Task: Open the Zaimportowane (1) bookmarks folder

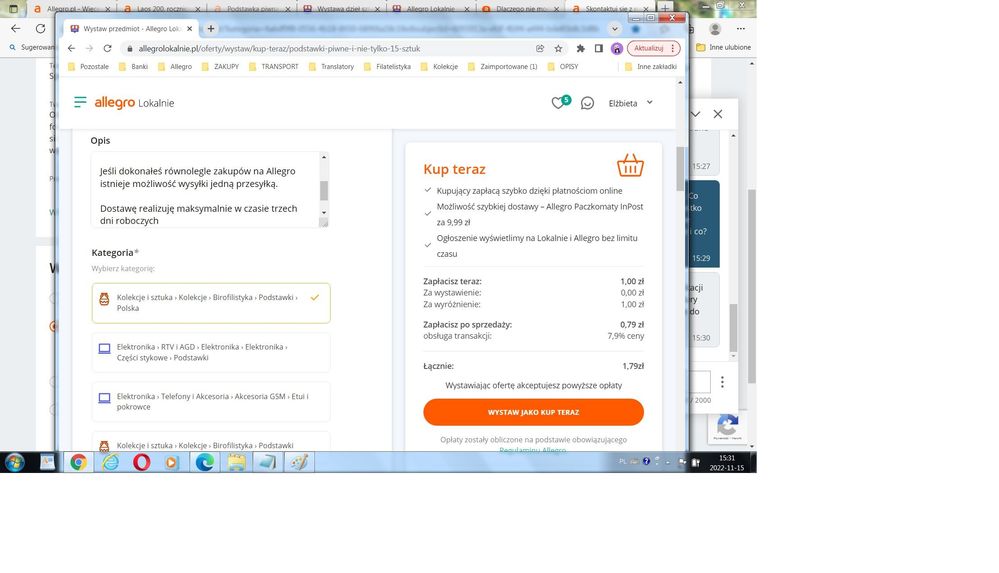Action: point(502,66)
